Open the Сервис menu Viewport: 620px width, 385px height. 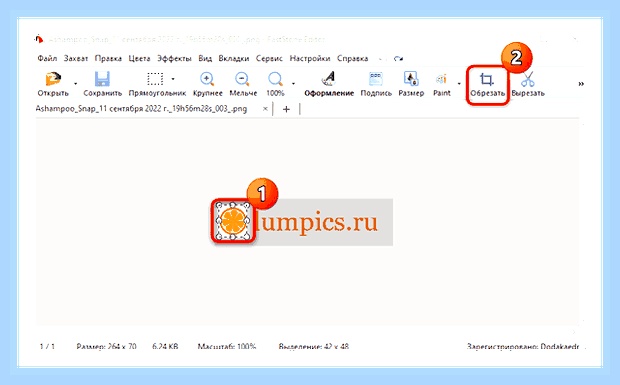coord(269,59)
